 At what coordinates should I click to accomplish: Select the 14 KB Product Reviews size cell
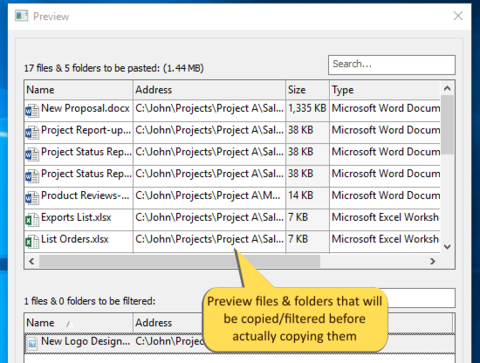pyautogui.click(x=307, y=195)
